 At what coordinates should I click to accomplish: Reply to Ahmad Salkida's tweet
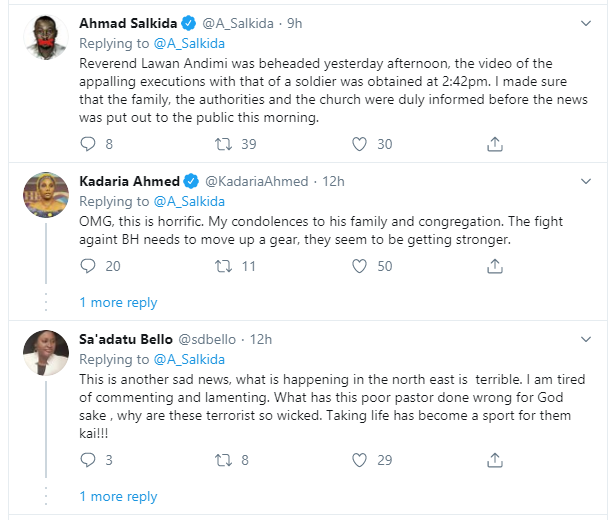[88, 144]
